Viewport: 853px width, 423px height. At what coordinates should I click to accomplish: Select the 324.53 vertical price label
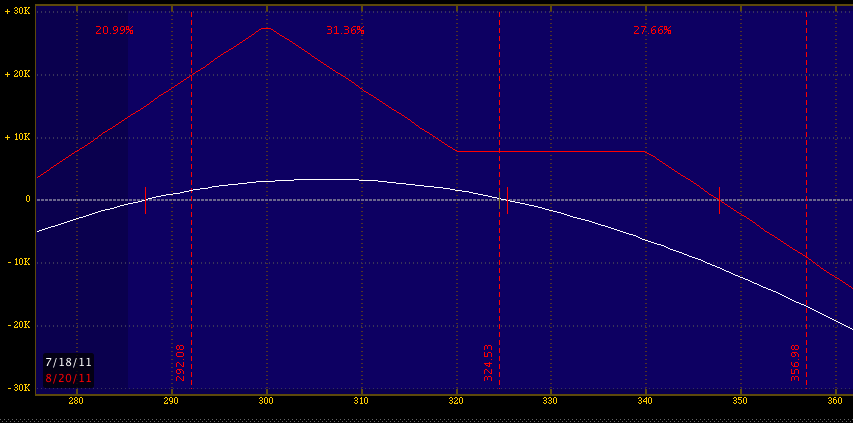point(488,362)
